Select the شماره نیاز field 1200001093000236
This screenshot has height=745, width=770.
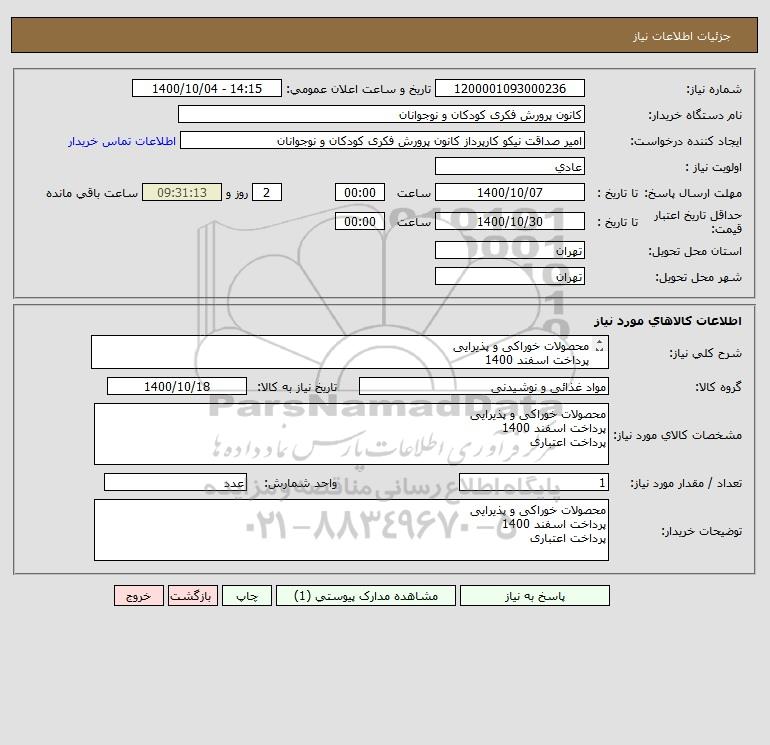pos(510,88)
